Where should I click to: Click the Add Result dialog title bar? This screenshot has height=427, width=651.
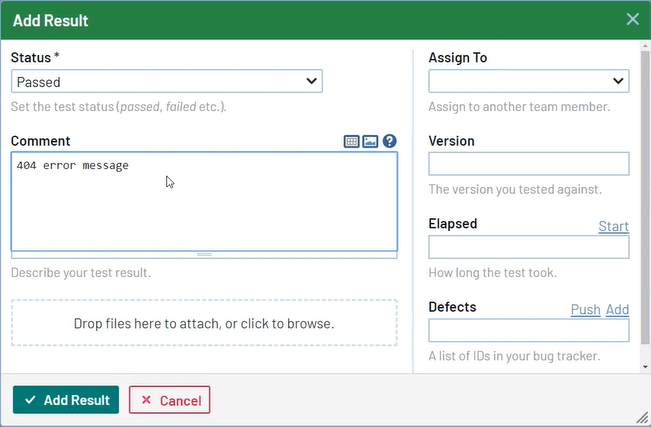(x=300, y=19)
